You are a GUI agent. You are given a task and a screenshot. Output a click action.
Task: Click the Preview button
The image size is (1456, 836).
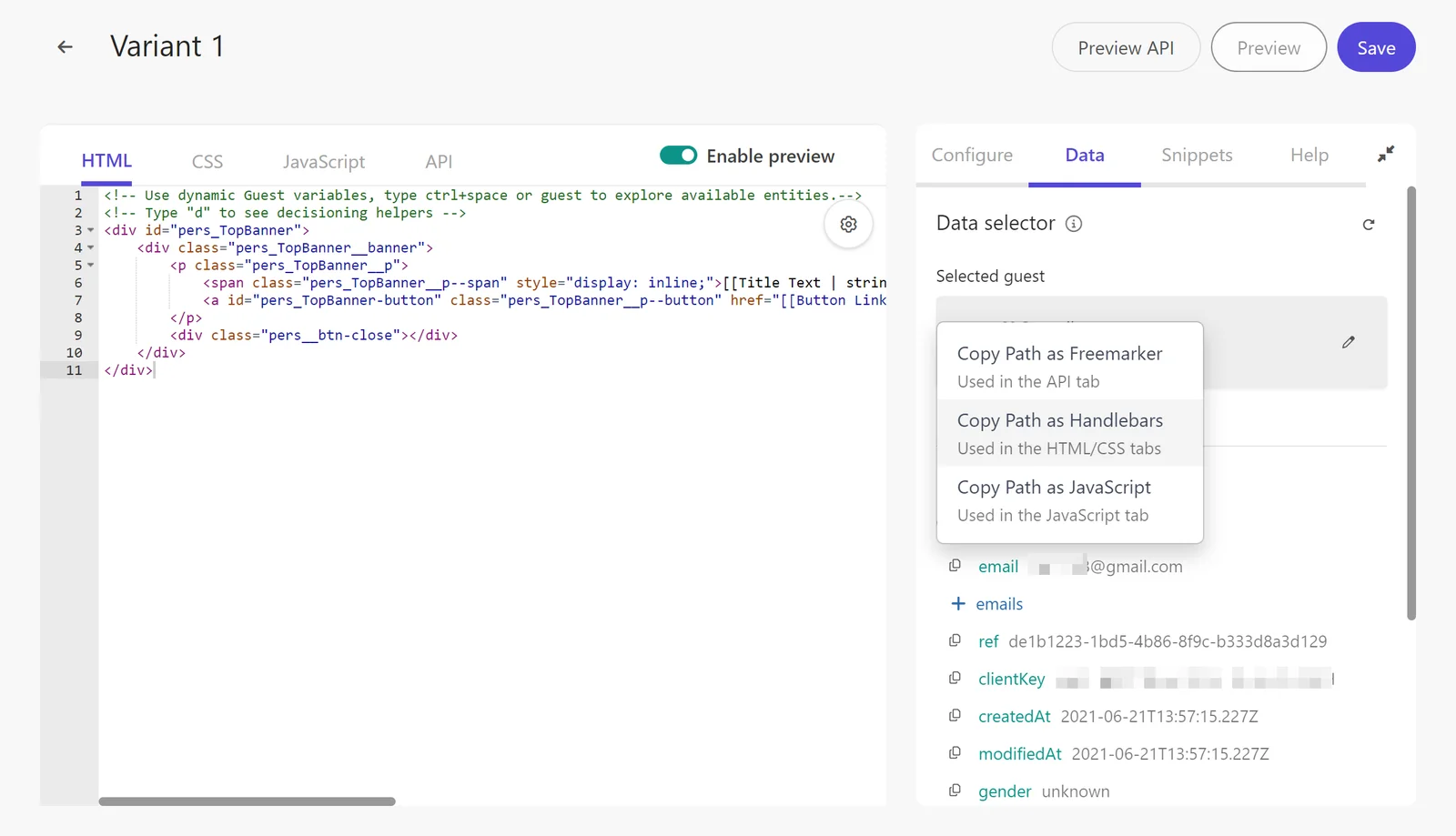click(x=1269, y=47)
